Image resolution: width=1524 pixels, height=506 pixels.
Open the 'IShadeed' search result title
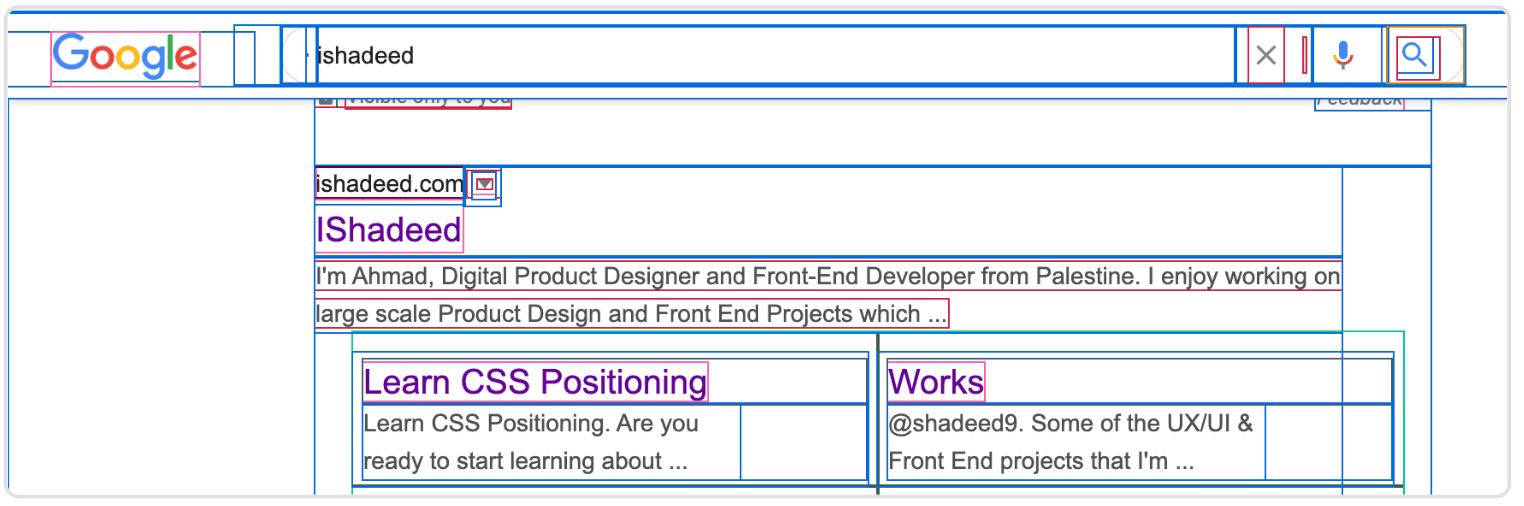[389, 231]
